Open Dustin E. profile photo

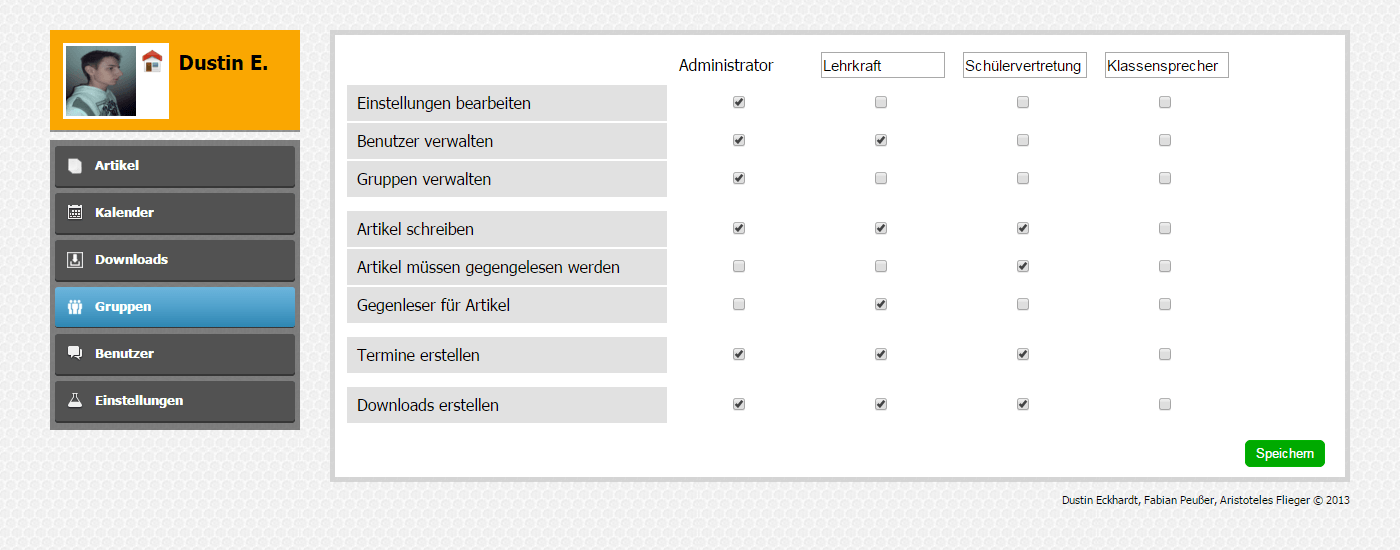point(101,81)
